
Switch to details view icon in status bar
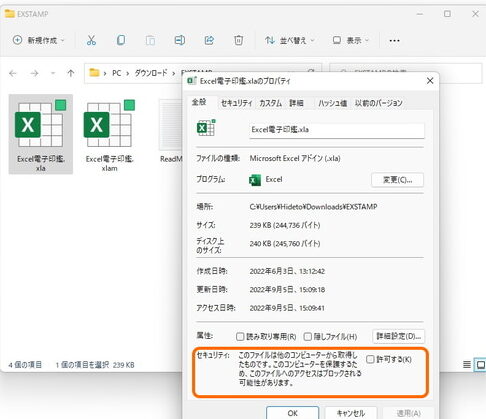pyautogui.click(x=467, y=365)
